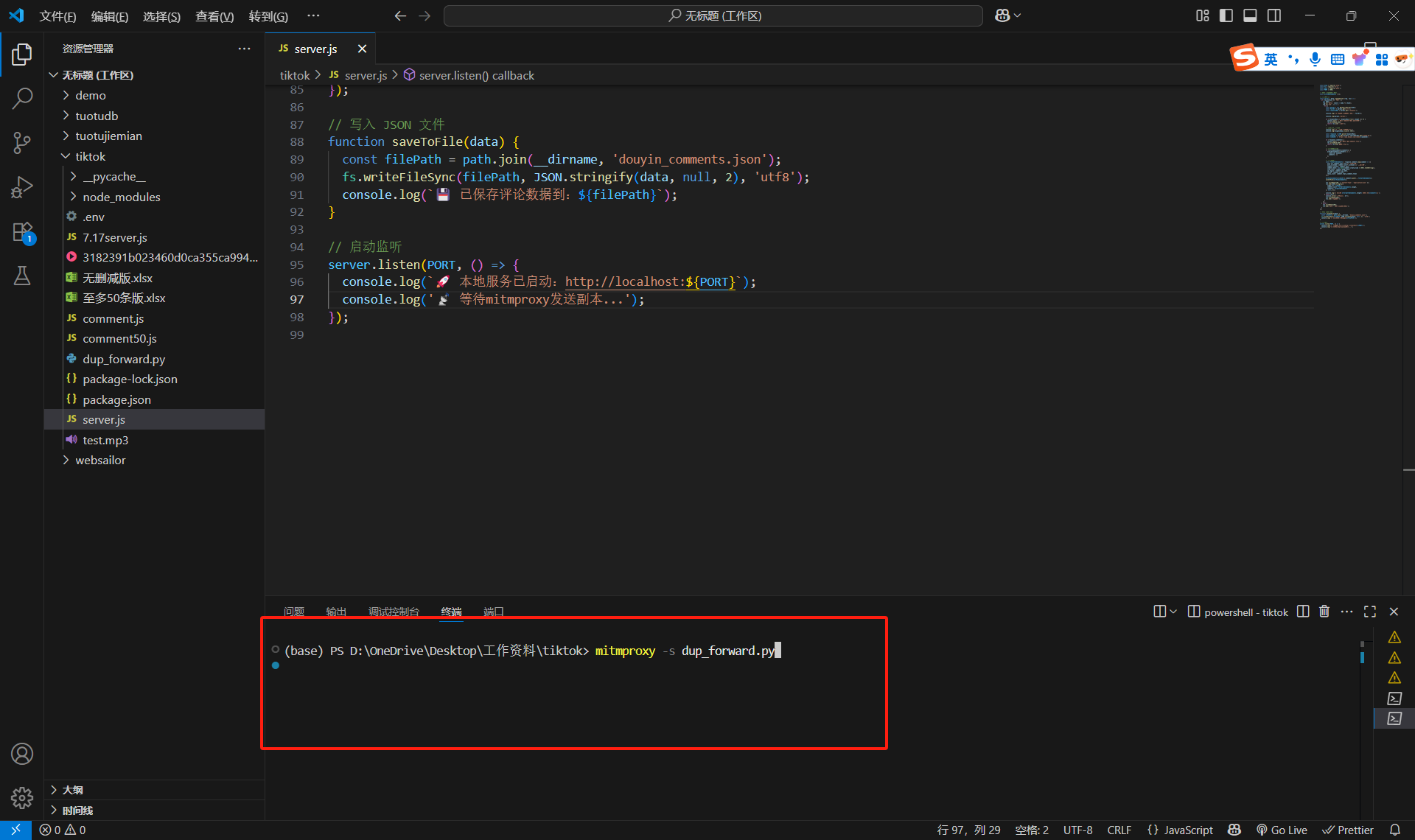Open package.json file in explorer

(154, 399)
